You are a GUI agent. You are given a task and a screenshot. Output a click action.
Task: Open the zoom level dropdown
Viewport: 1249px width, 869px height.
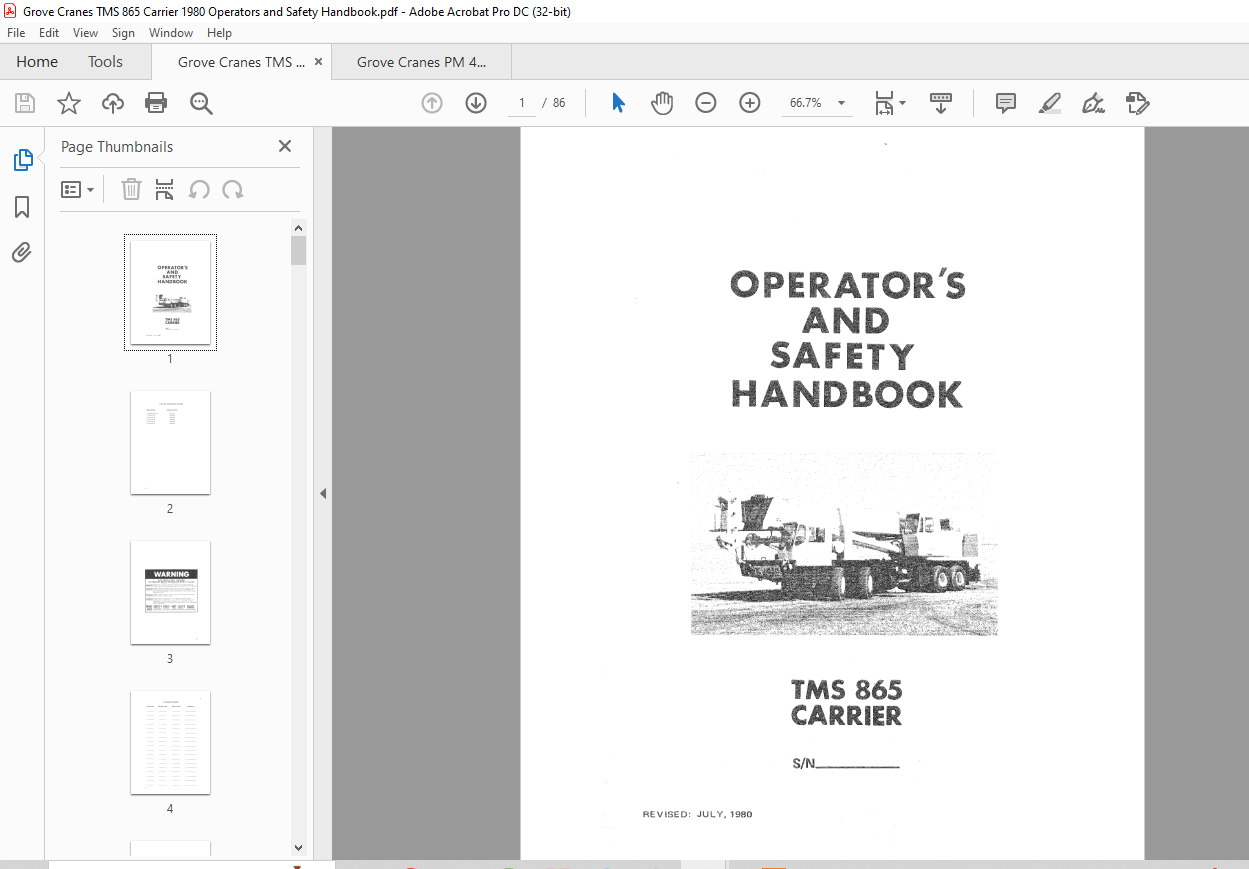click(841, 103)
